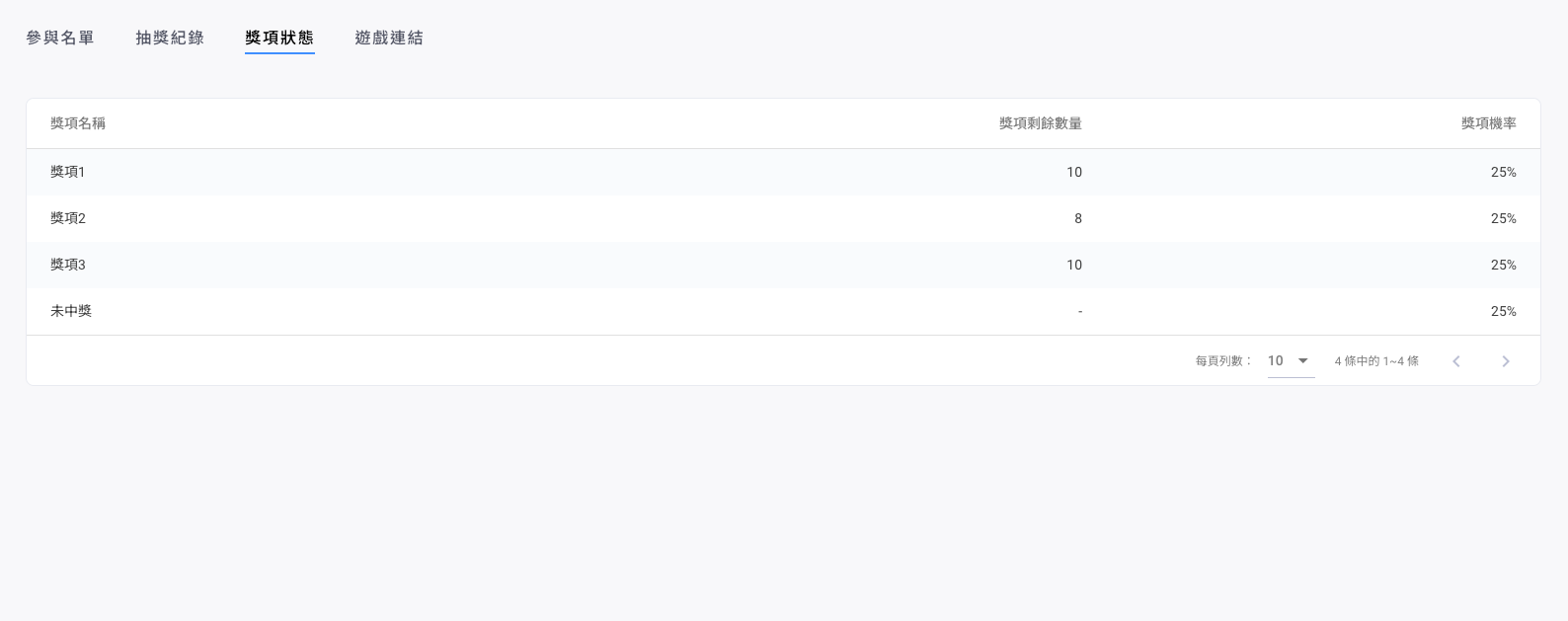
Task: Select the 未中獎 row name
Action: tap(71, 311)
